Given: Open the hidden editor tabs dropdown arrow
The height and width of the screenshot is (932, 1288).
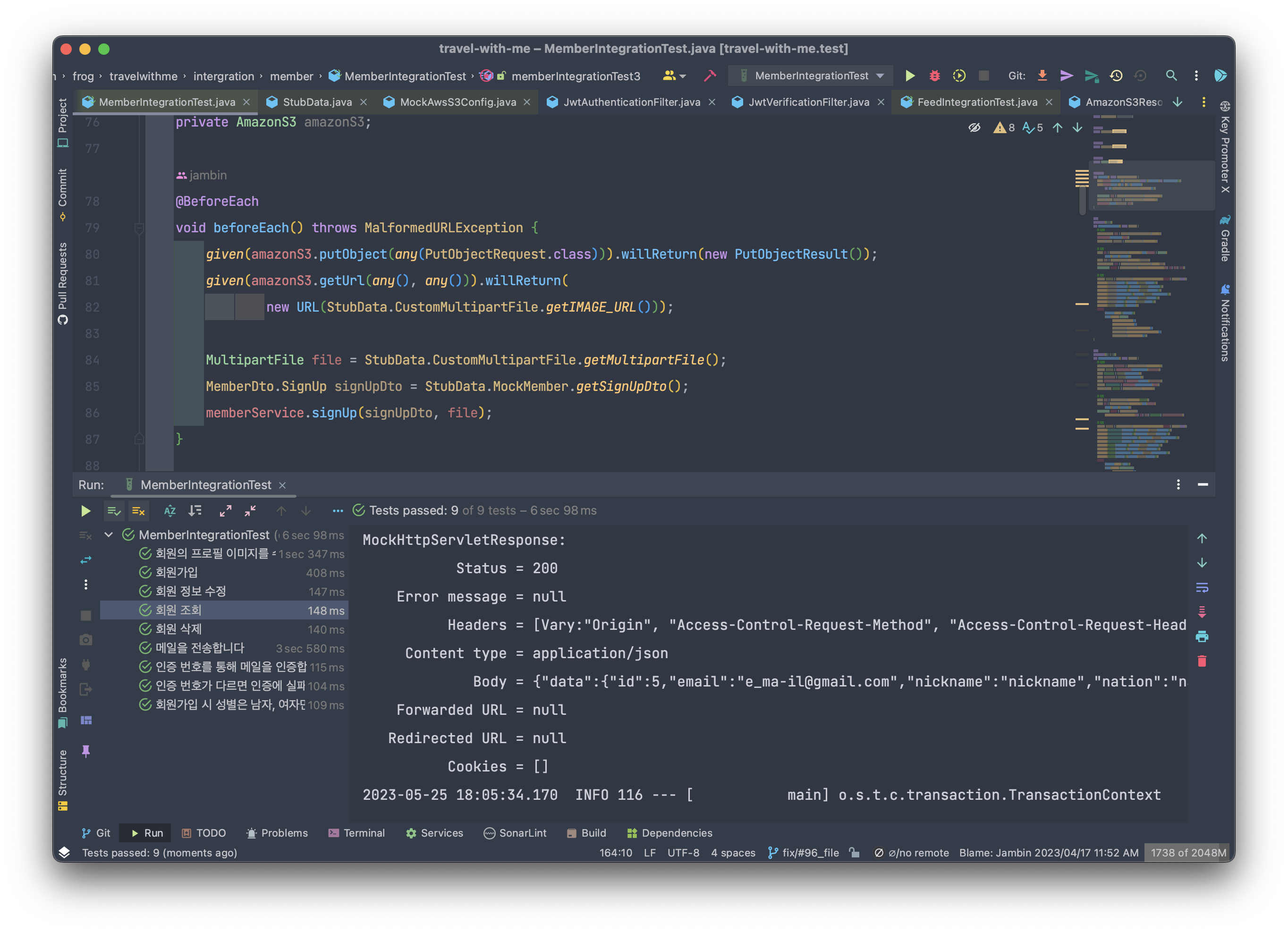Looking at the screenshot, I should pyautogui.click(x=1177, y=102).
